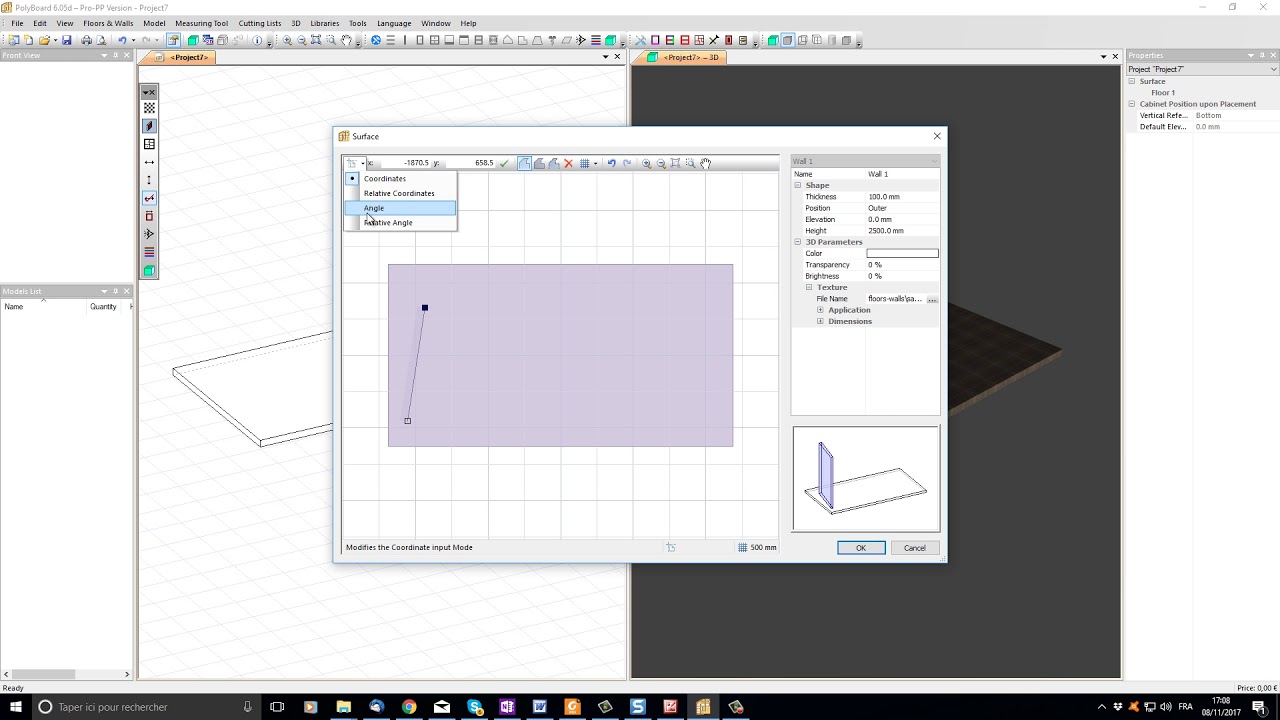1280x720 pixels.
Task: Click the Thickness value 100.0 mm
Action: [884, 197]
